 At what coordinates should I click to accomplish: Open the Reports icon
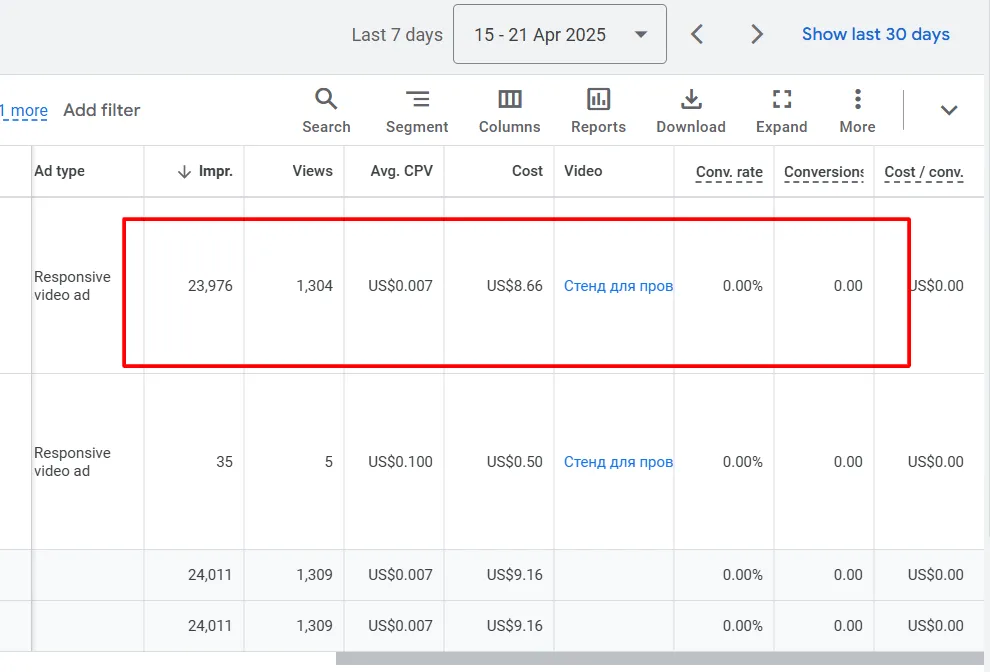coord(598,99)
